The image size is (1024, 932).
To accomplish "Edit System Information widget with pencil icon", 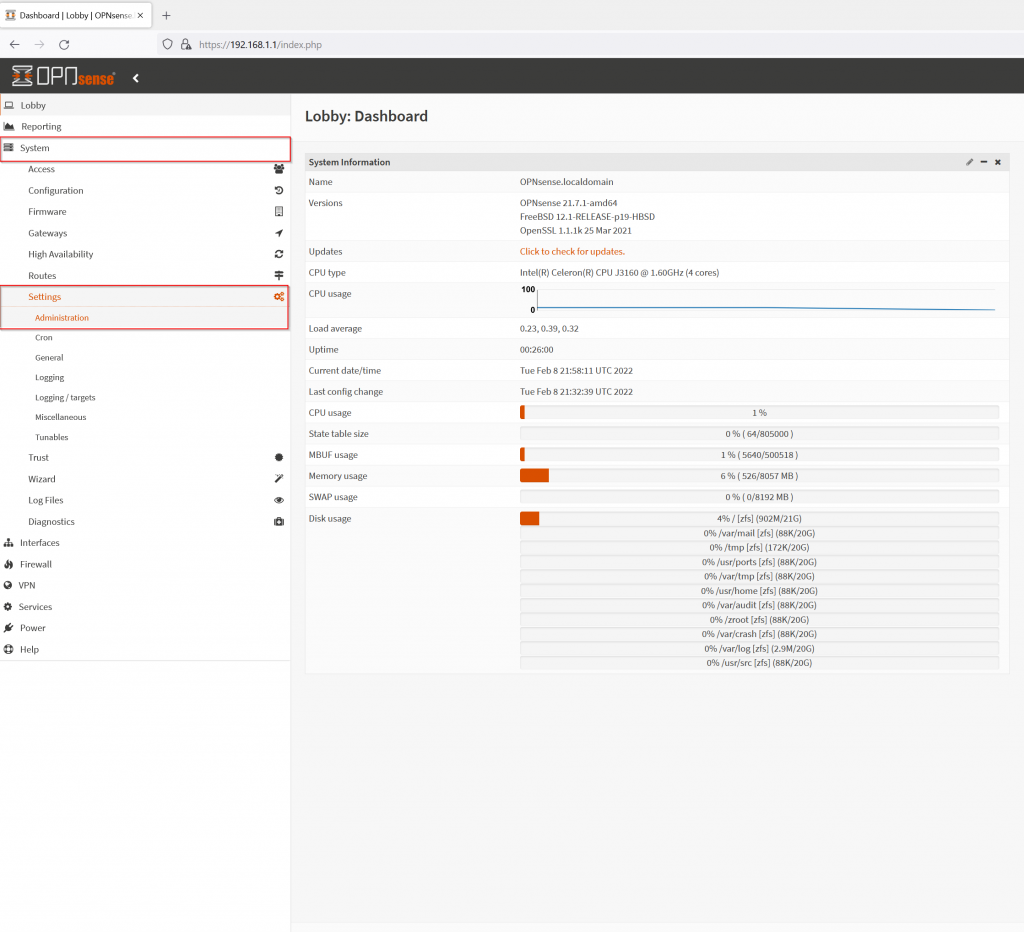I will (968, 161).
